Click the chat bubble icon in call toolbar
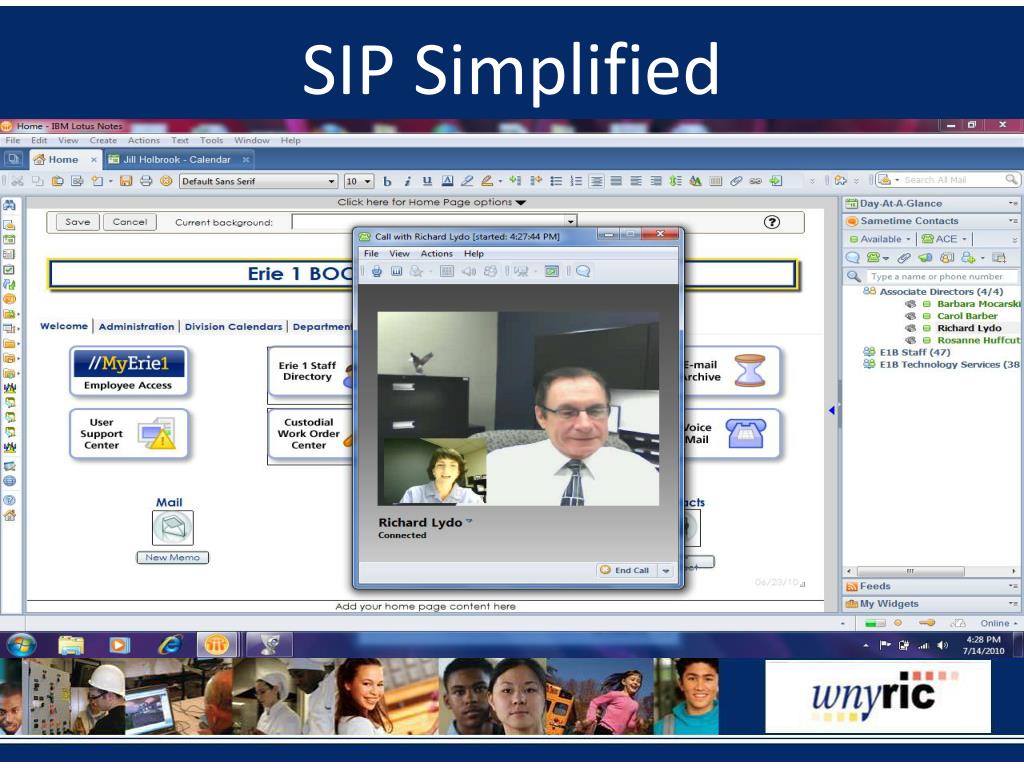This screenshot has height=768, width=1024. [x=583, y=271]
